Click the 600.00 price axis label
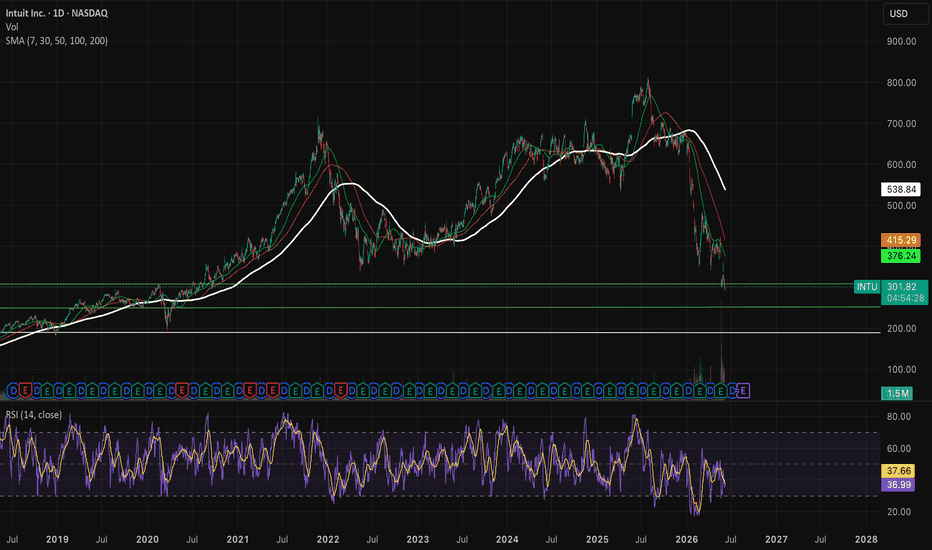Viewport: 932px width, 550px height. tap(901, 165)
